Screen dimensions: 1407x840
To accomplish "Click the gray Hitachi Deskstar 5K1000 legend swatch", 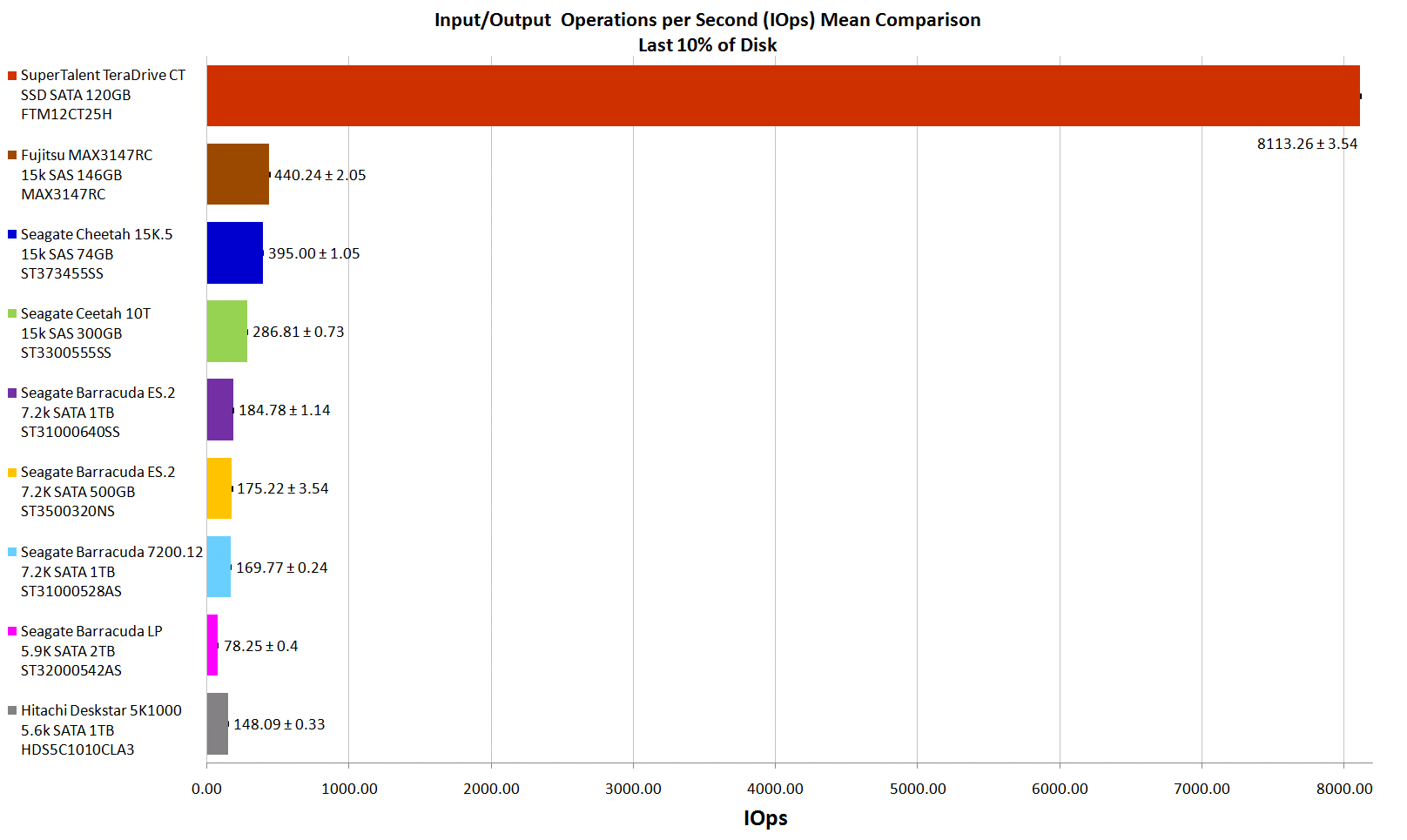I will pos(12,710).
